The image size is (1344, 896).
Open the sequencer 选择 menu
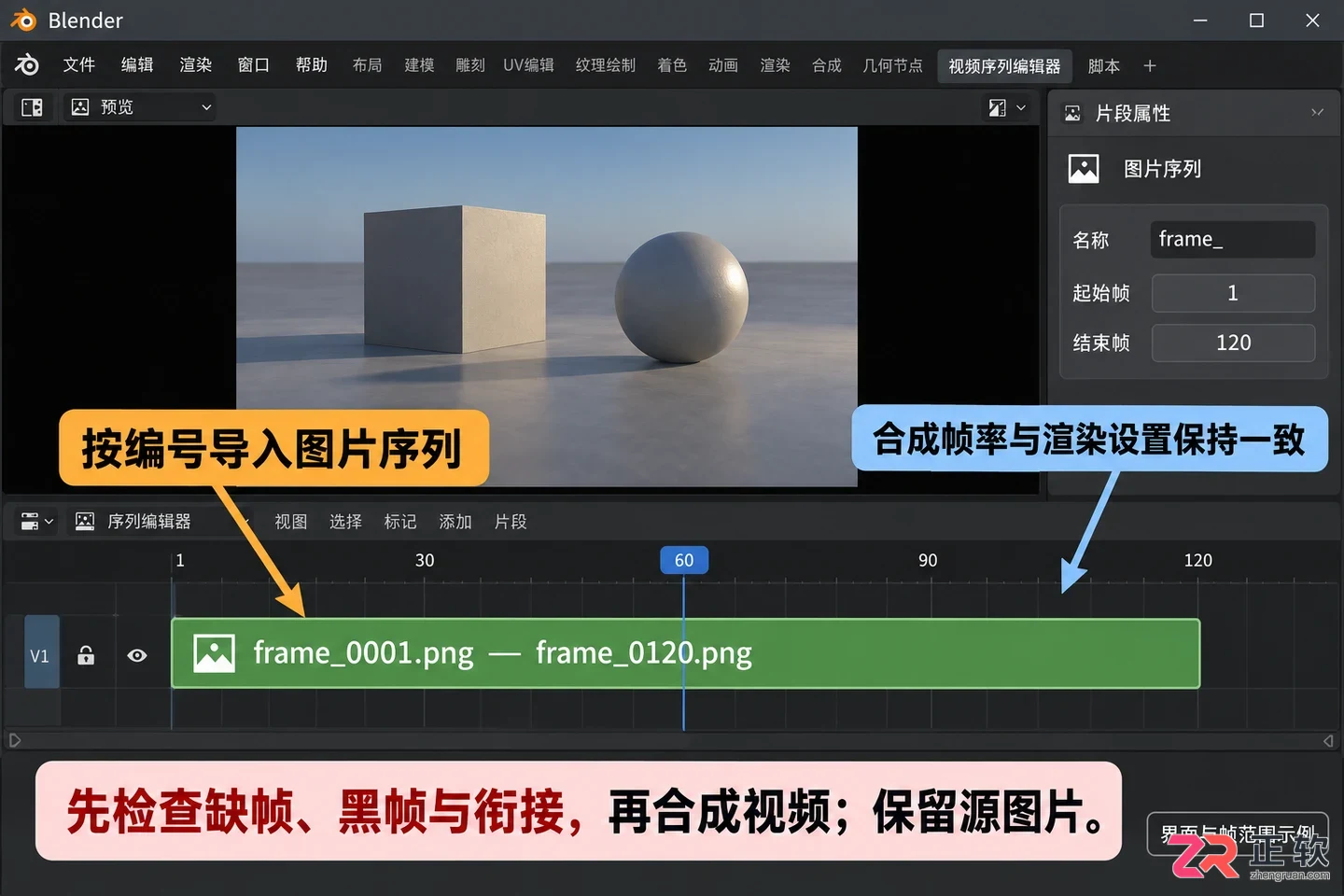(x=345, y=522)
